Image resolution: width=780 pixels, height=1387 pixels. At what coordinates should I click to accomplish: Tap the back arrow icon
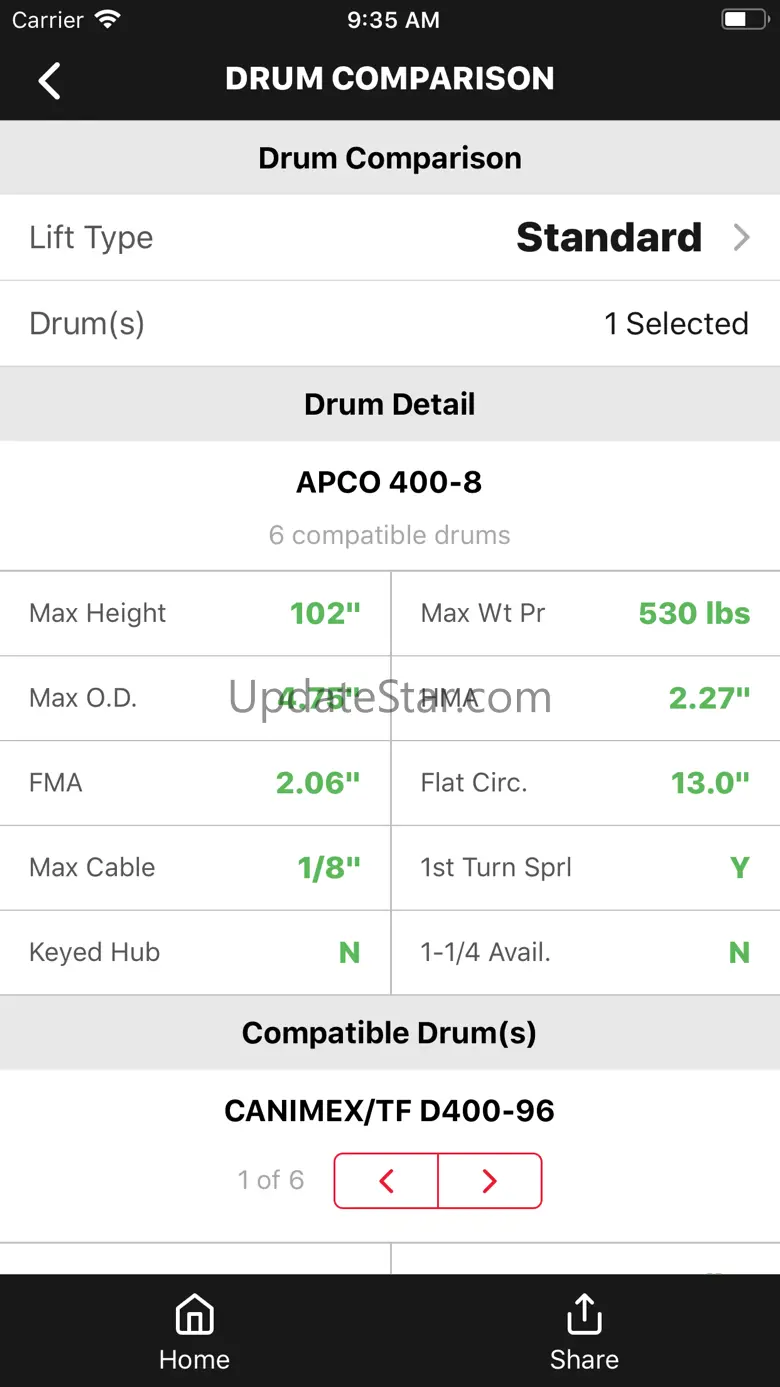(49, 80)
